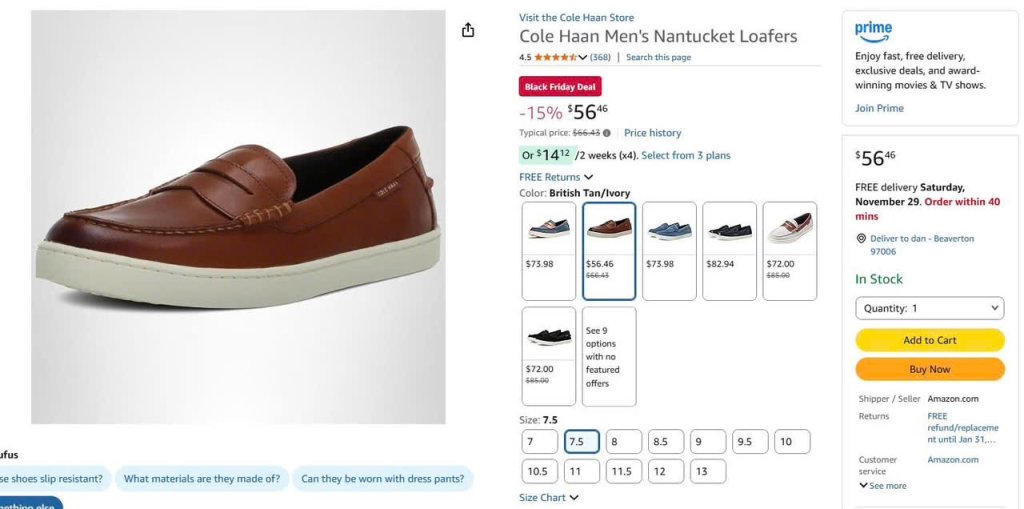Viewport: 1024px width, 509px height.
Task: Click the star rating icons
Action: pyautogui.click(x=555, y=58)
